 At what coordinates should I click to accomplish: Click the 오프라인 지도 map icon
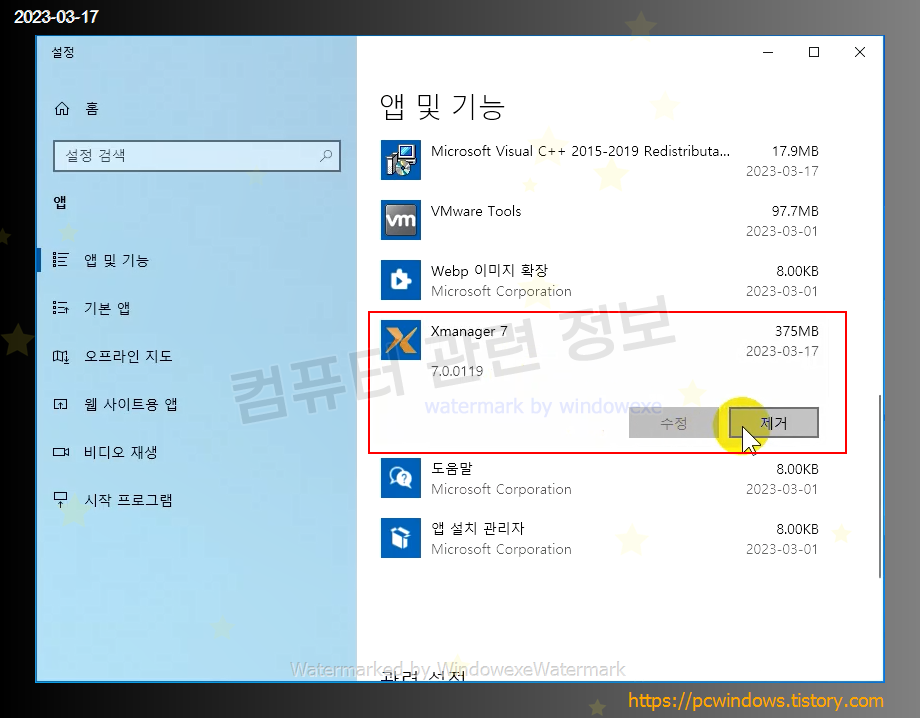point(60,356)
